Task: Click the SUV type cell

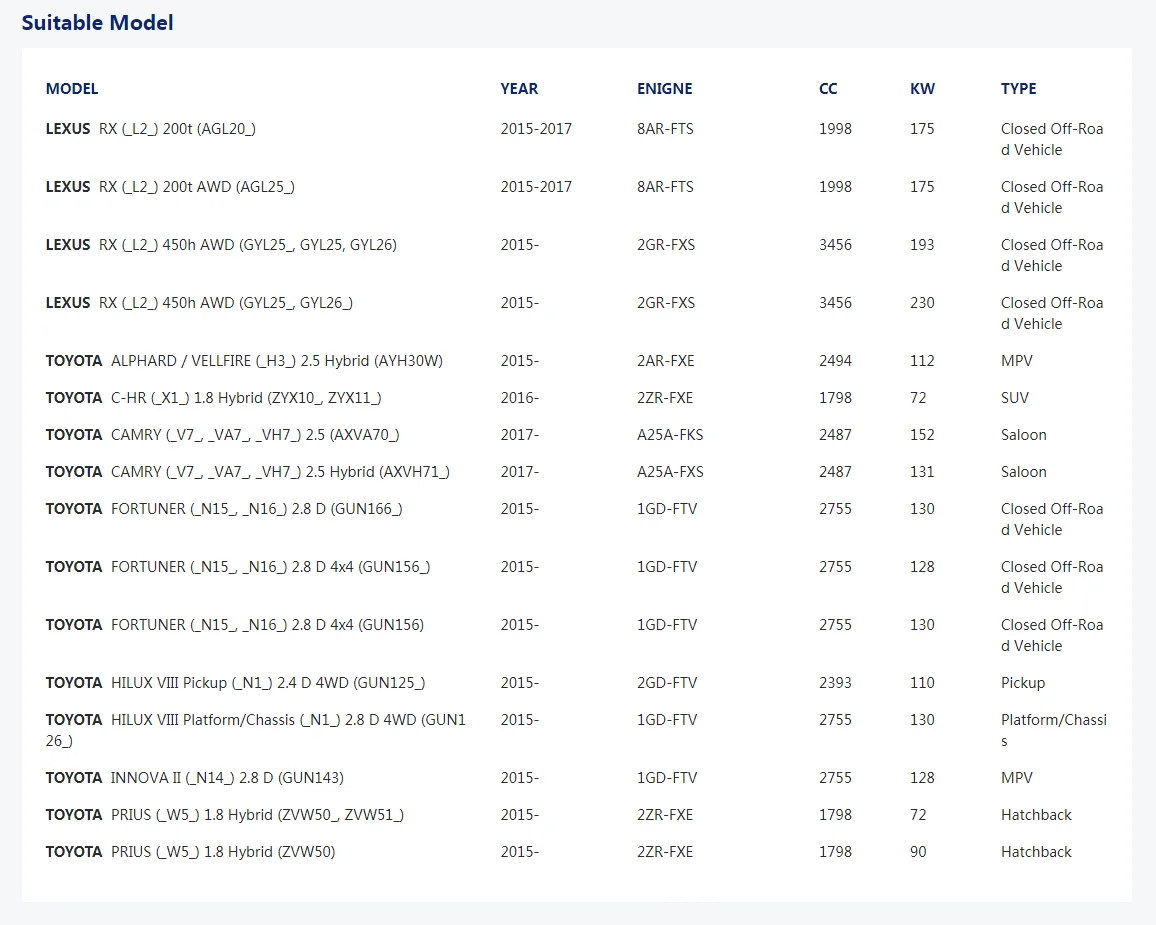Action: point(1014,398)
